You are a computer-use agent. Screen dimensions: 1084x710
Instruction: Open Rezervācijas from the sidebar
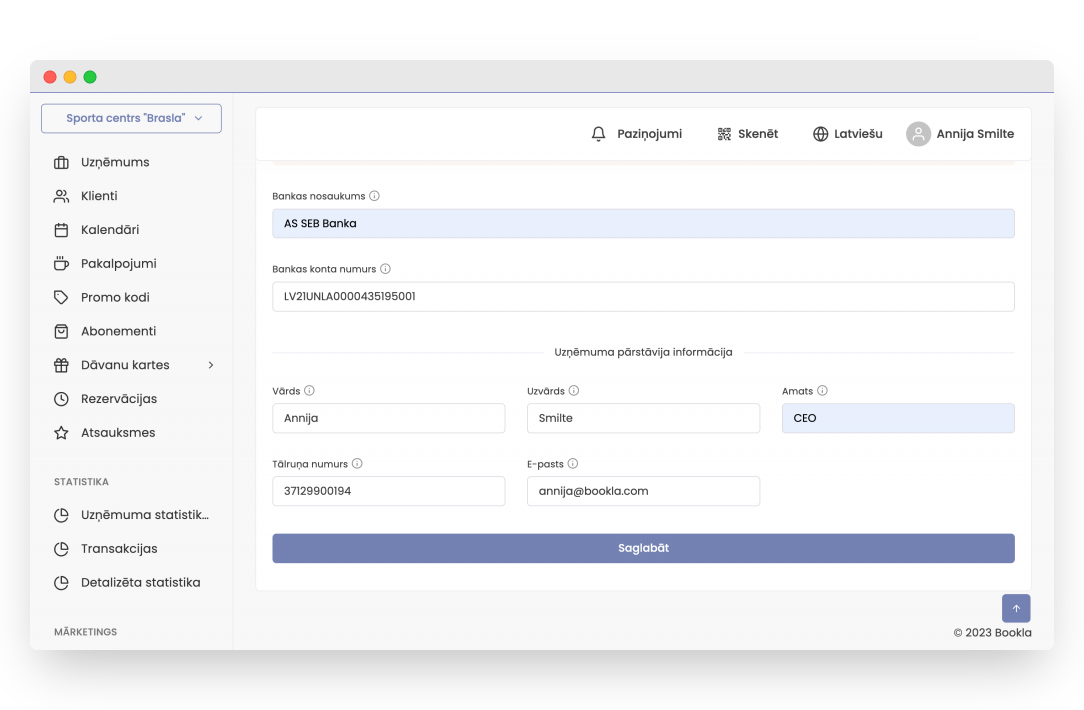pyautogui.click(x=119, y=399)
